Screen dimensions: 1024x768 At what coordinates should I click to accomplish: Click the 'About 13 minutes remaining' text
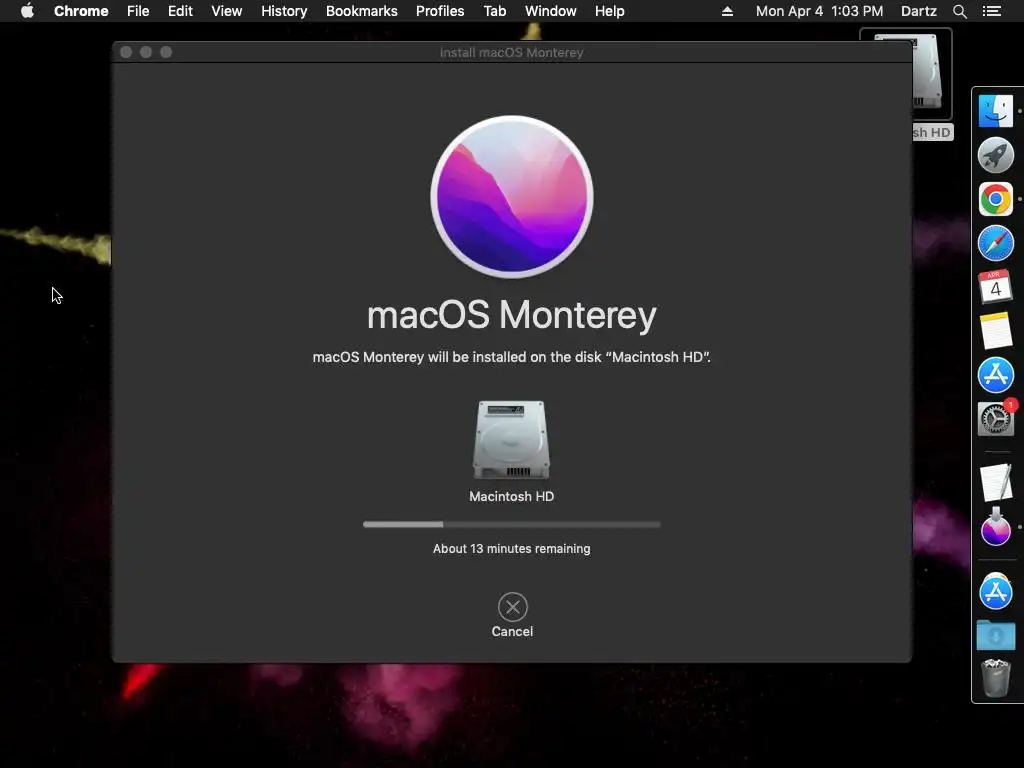(x=511, y=549)
